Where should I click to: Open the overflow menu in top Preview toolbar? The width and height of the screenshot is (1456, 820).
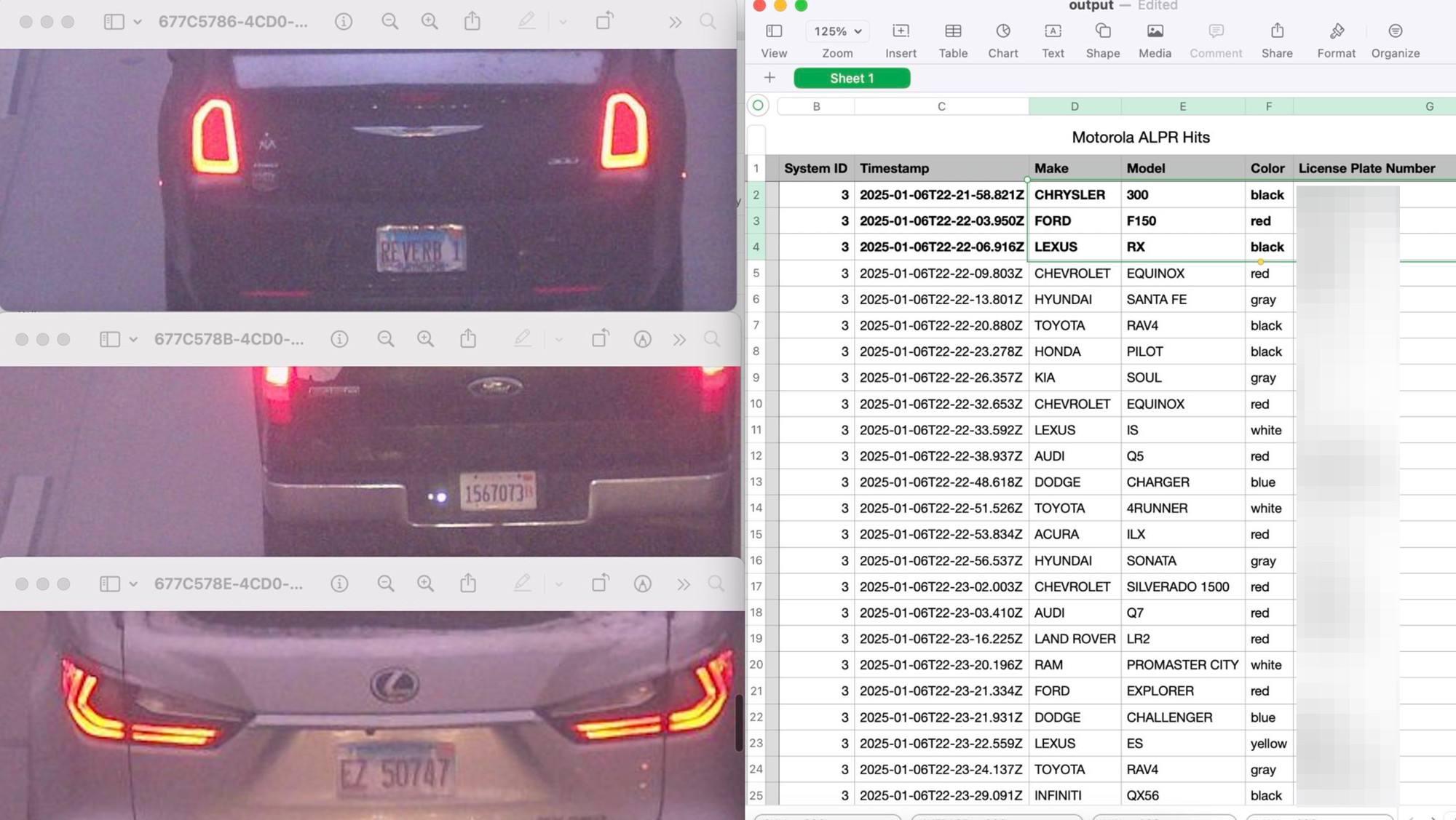673,21
